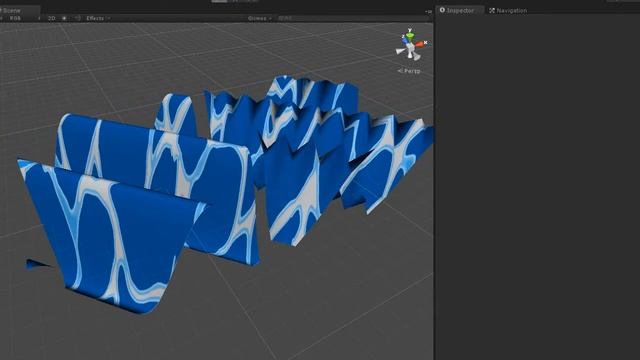
Task: Toggle scene lighting with the sun icon
Action: (64, 18)
